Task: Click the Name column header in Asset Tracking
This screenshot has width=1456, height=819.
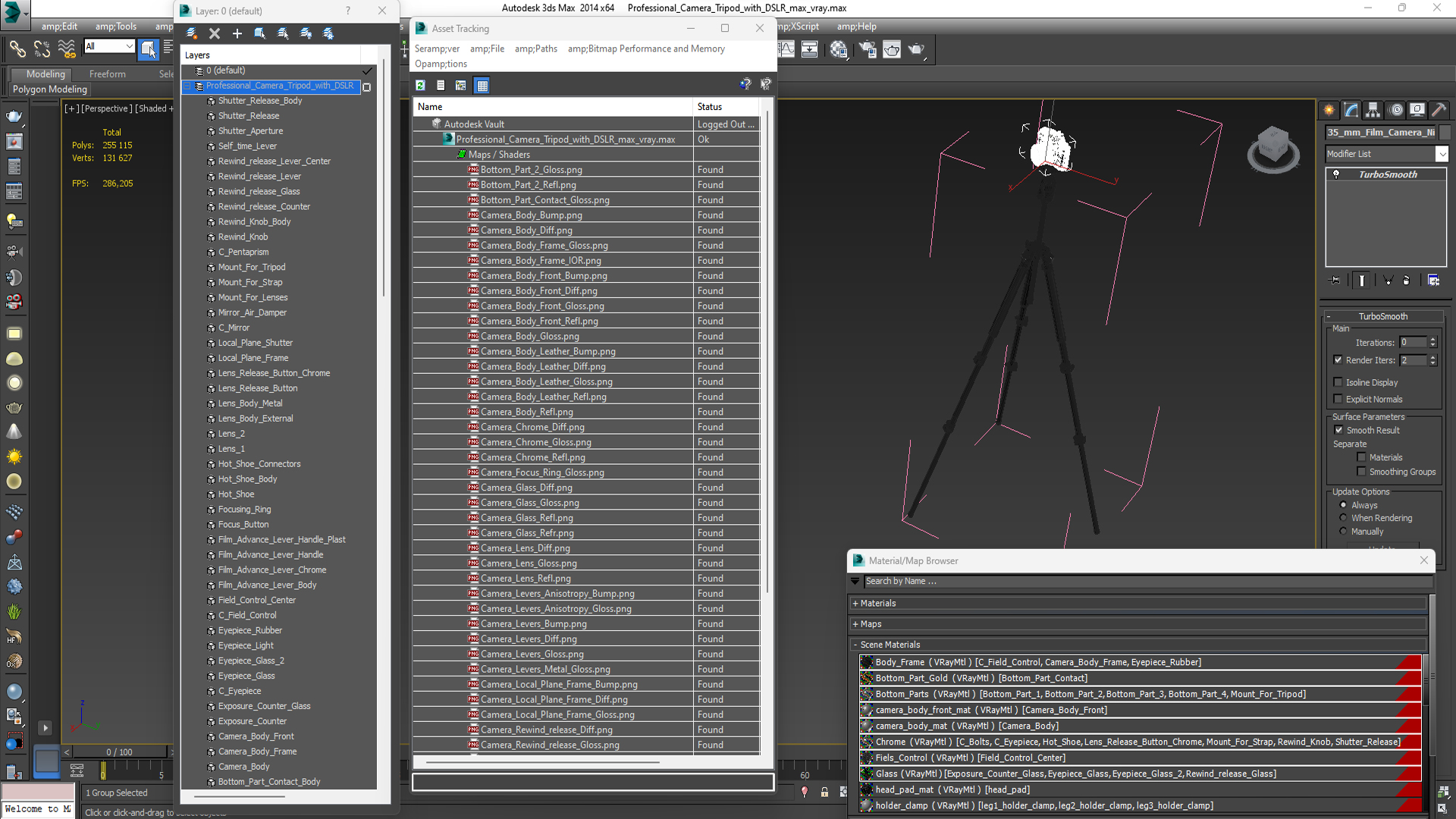Action: coord(553,107)
